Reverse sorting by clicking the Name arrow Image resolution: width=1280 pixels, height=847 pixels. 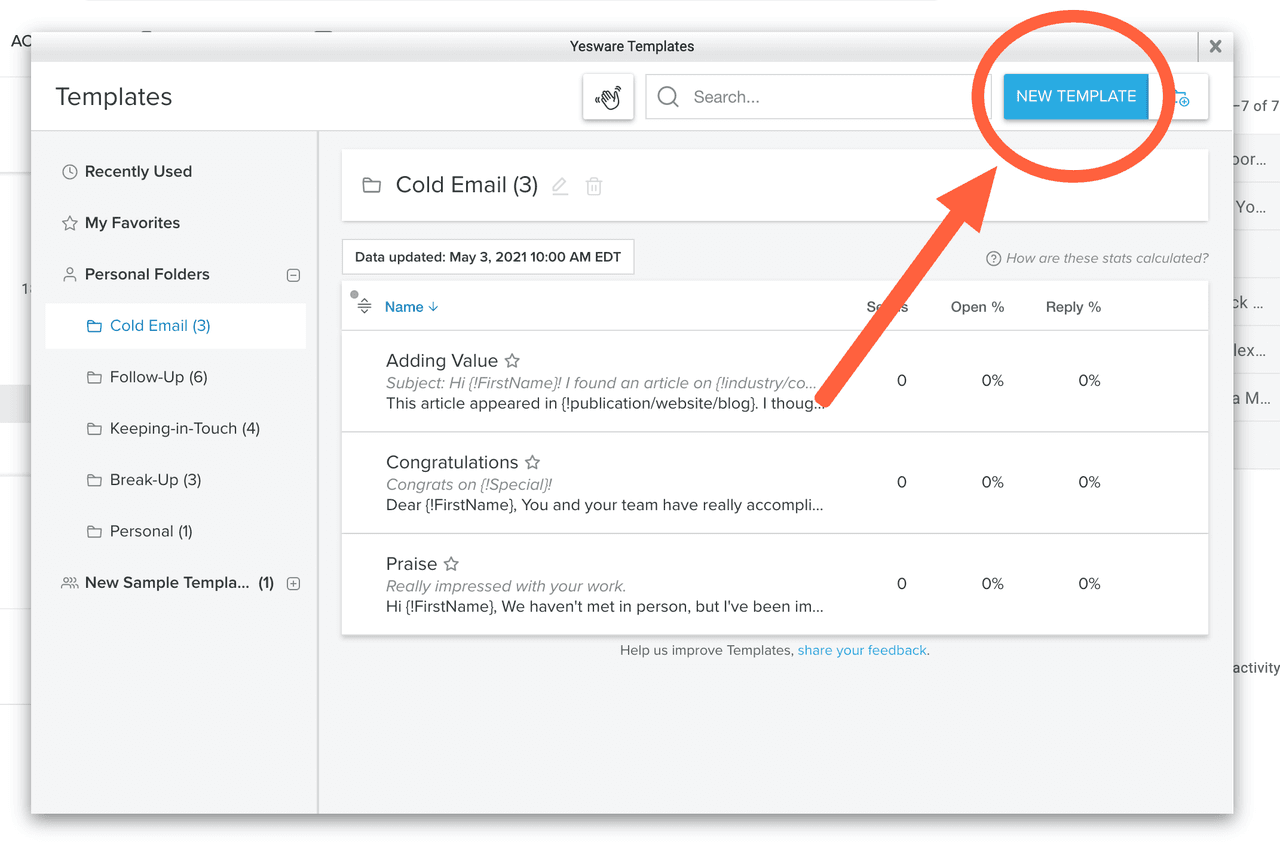tap(434, 306)
